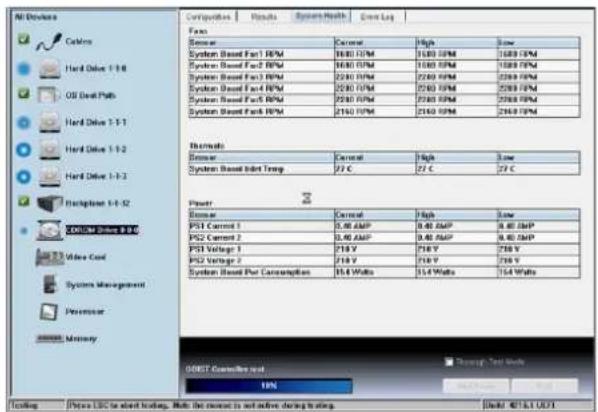This screenshot has height=412, width=598.
Task: Select the Video Card icon
Action: pos(50,257)
